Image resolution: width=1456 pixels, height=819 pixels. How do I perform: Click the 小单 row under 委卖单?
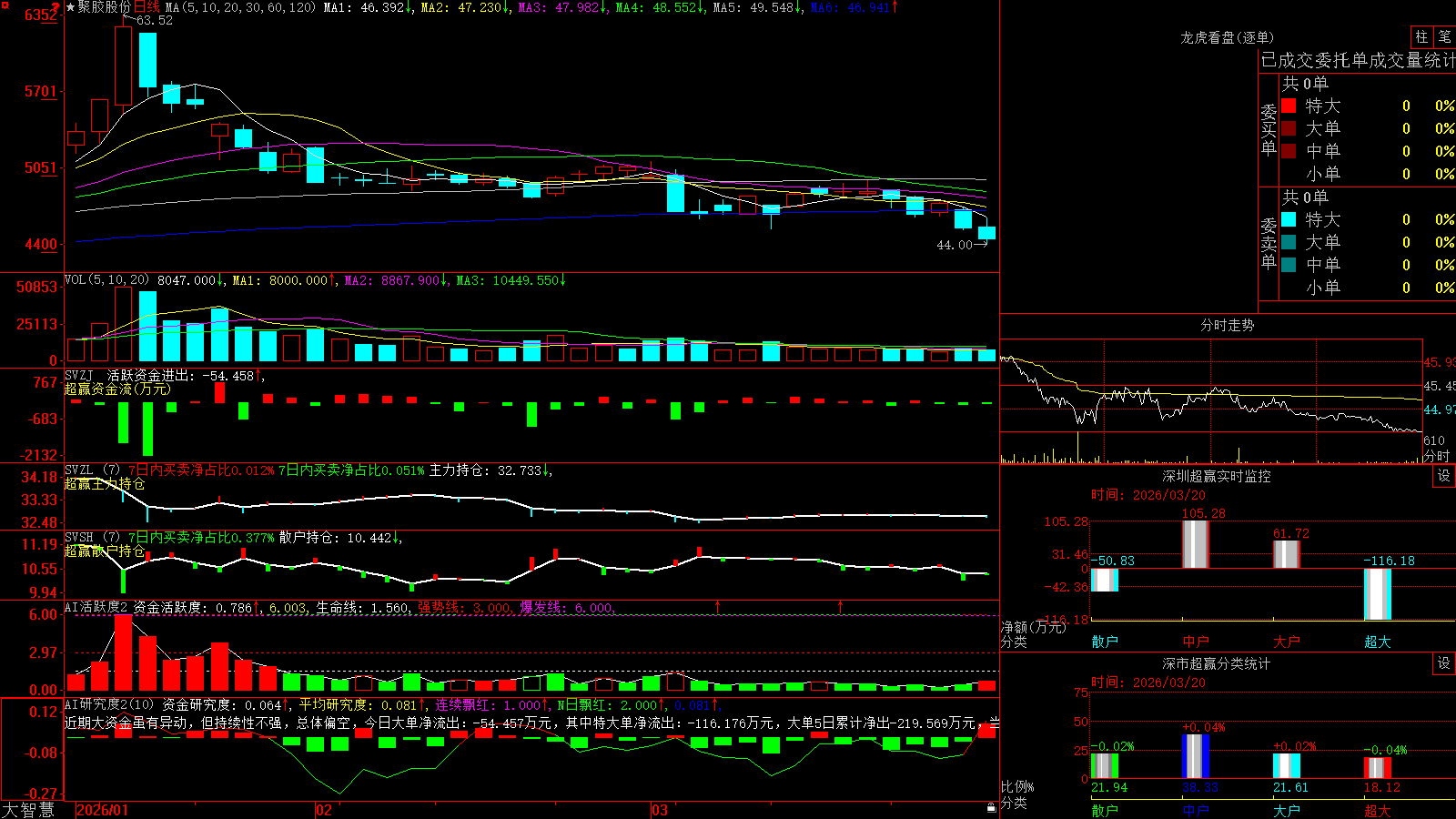(1368, 288)
